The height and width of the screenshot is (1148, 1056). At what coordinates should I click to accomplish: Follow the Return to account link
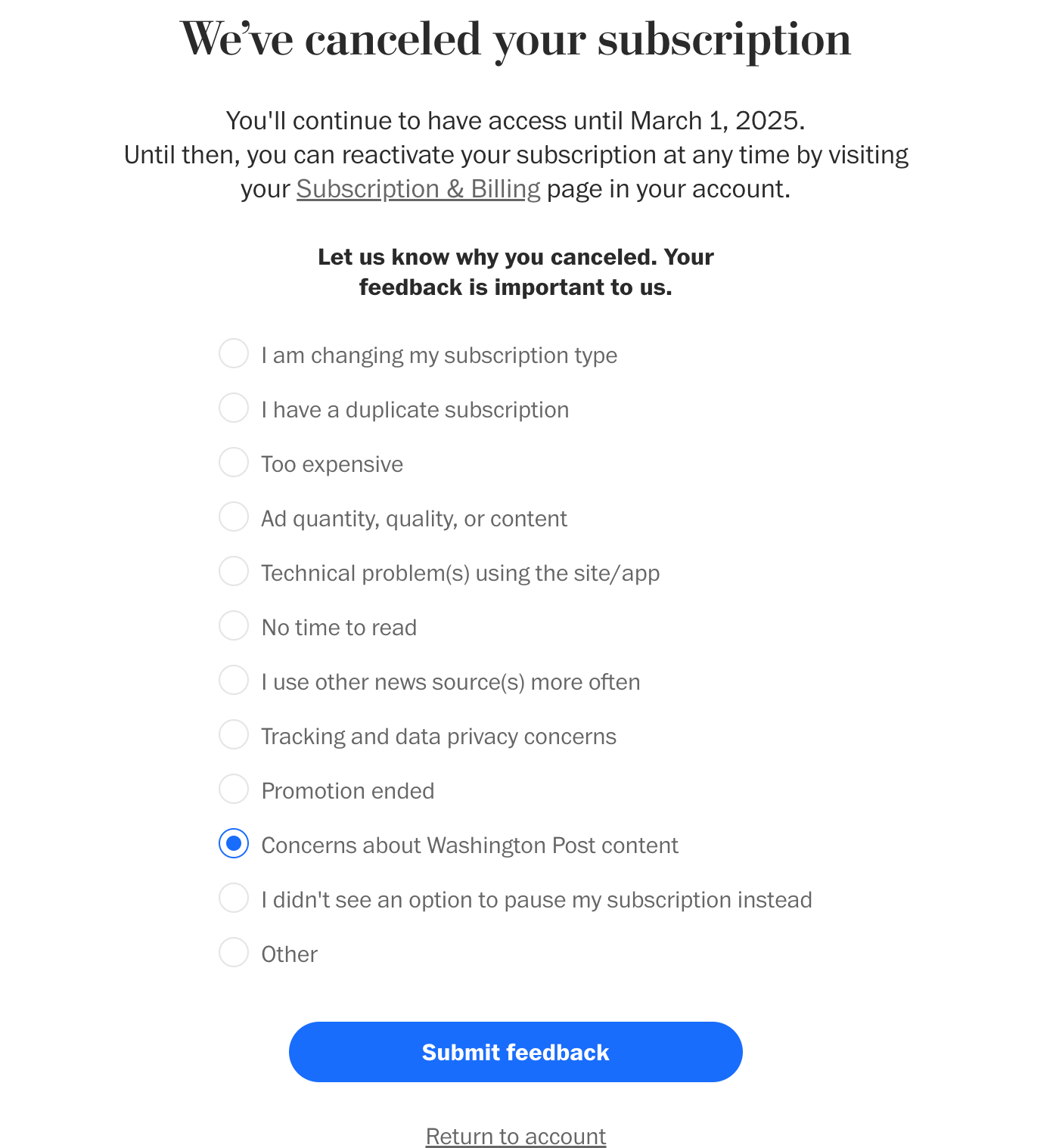[x=516, y=1136]
